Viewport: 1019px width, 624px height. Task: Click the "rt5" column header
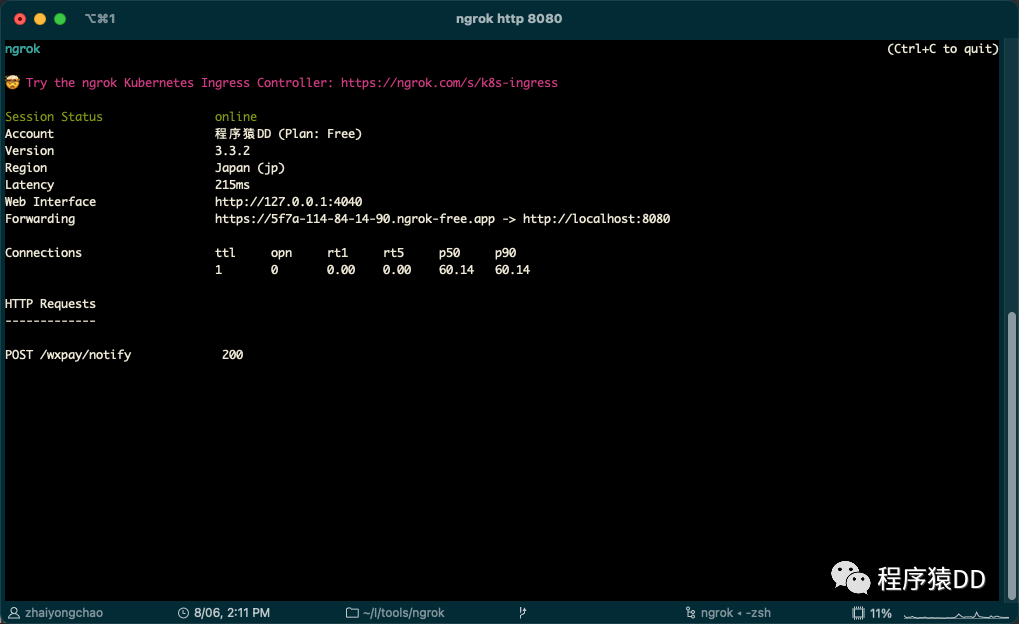tap(393, 252)
